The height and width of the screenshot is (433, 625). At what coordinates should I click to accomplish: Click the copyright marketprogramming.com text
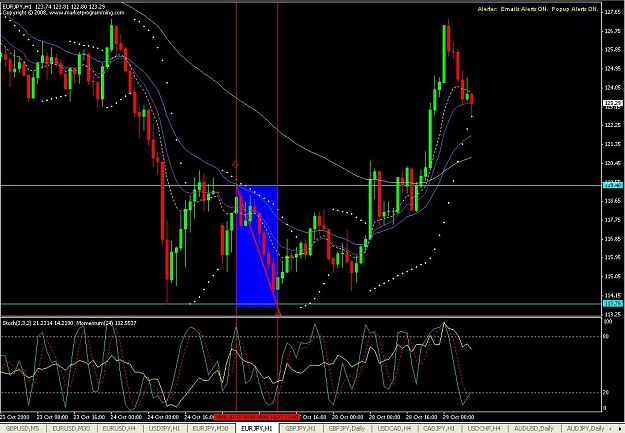coord(63,13)
